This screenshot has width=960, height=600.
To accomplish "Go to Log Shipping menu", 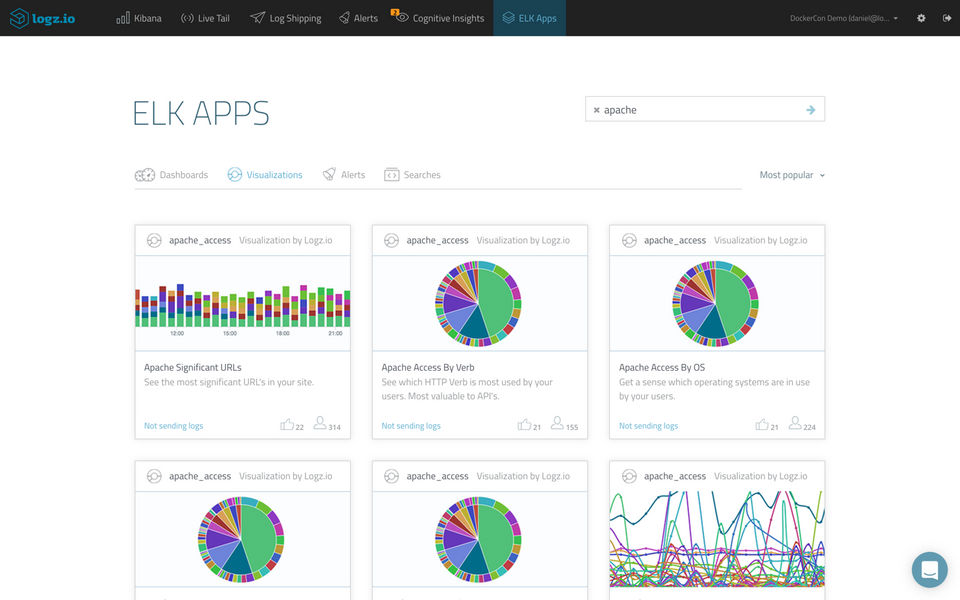I will (286, 18).
